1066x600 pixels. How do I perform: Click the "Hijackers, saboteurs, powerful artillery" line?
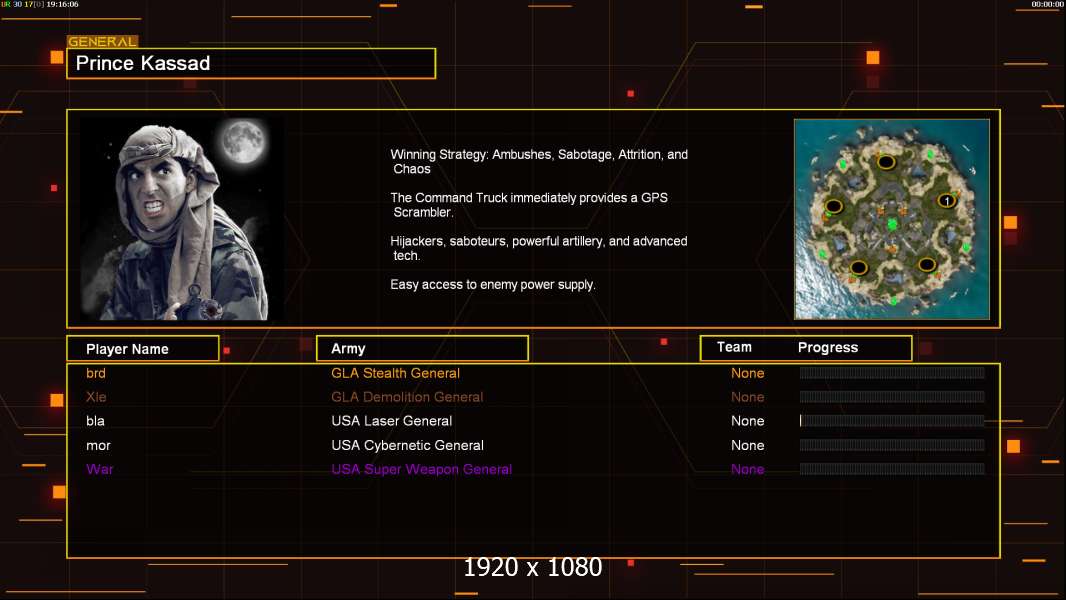(538, 248)
